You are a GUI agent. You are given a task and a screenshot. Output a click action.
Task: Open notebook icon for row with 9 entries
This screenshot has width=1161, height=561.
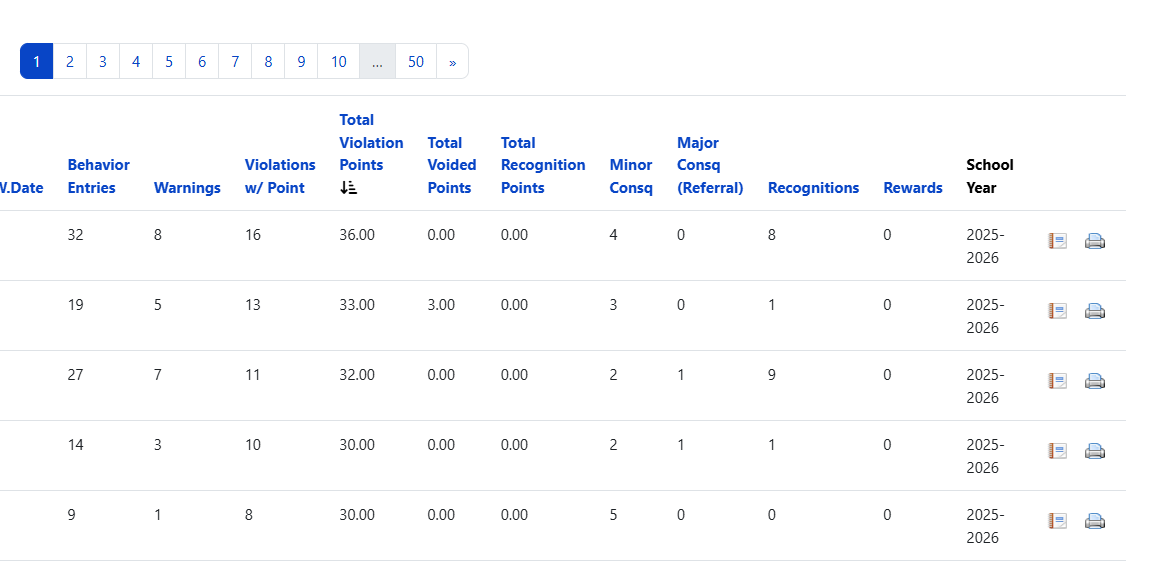[1057, 521]
